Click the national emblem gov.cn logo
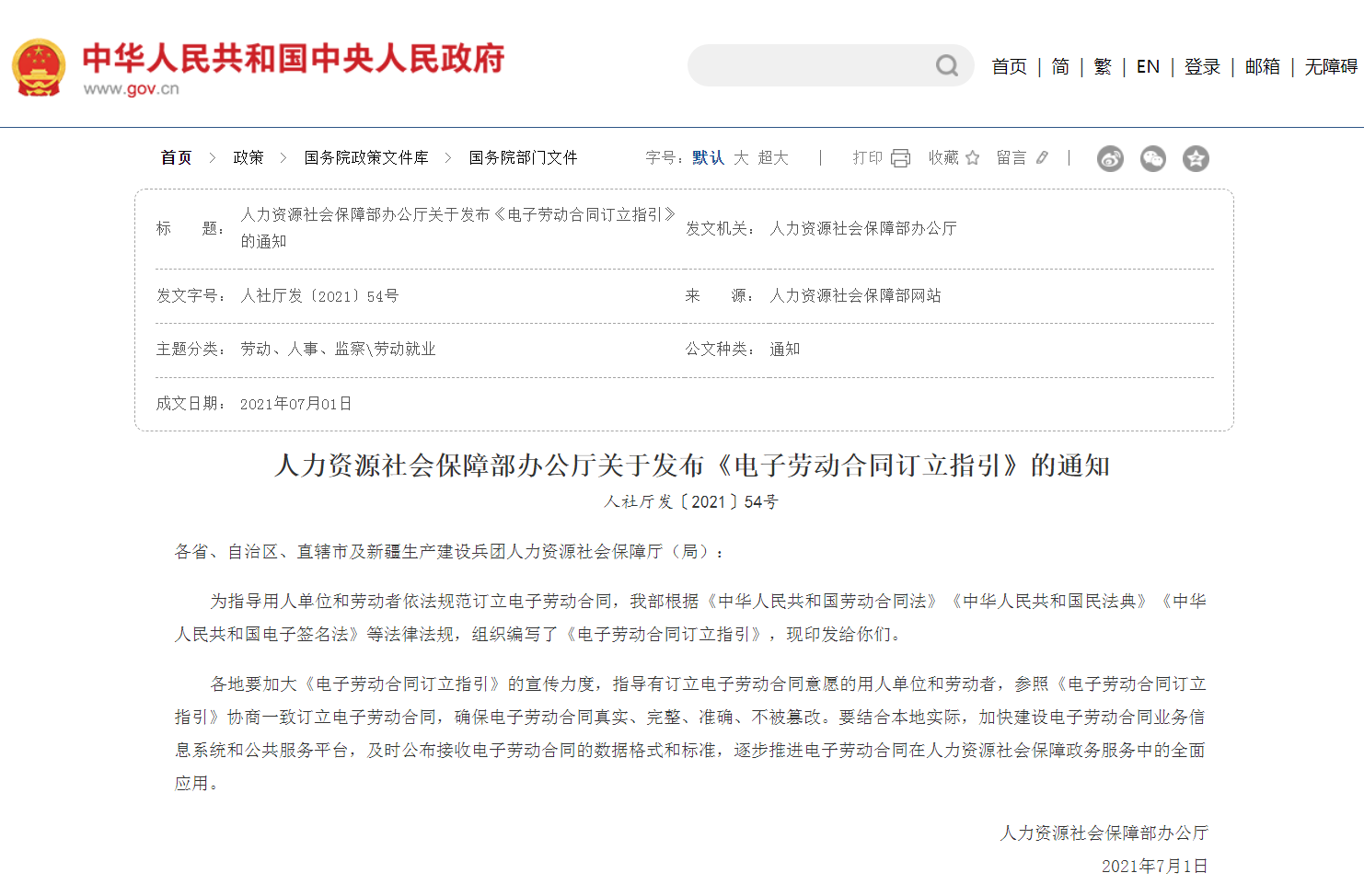The image size is (1364, 896). tap(39, 64)
